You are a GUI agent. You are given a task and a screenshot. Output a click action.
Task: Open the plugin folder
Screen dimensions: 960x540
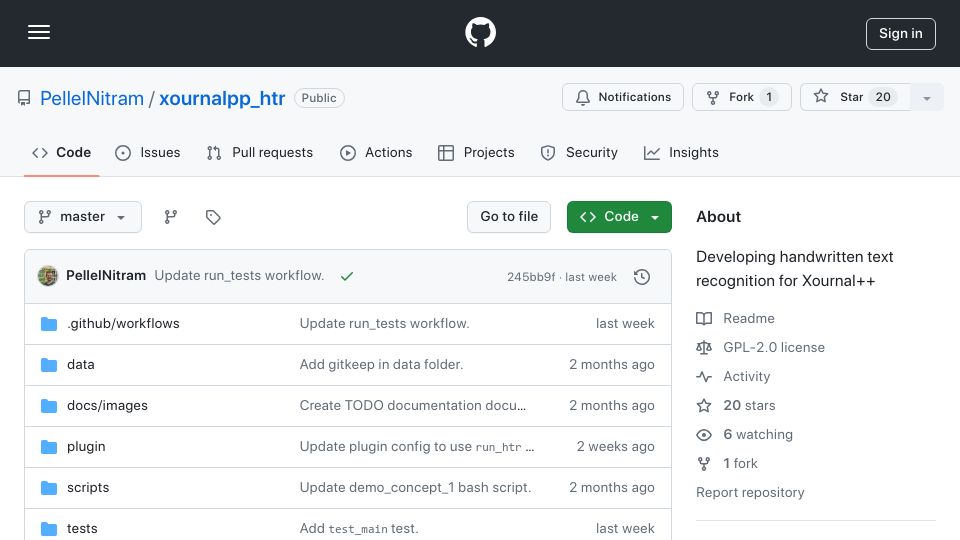[x=86, y=446]
